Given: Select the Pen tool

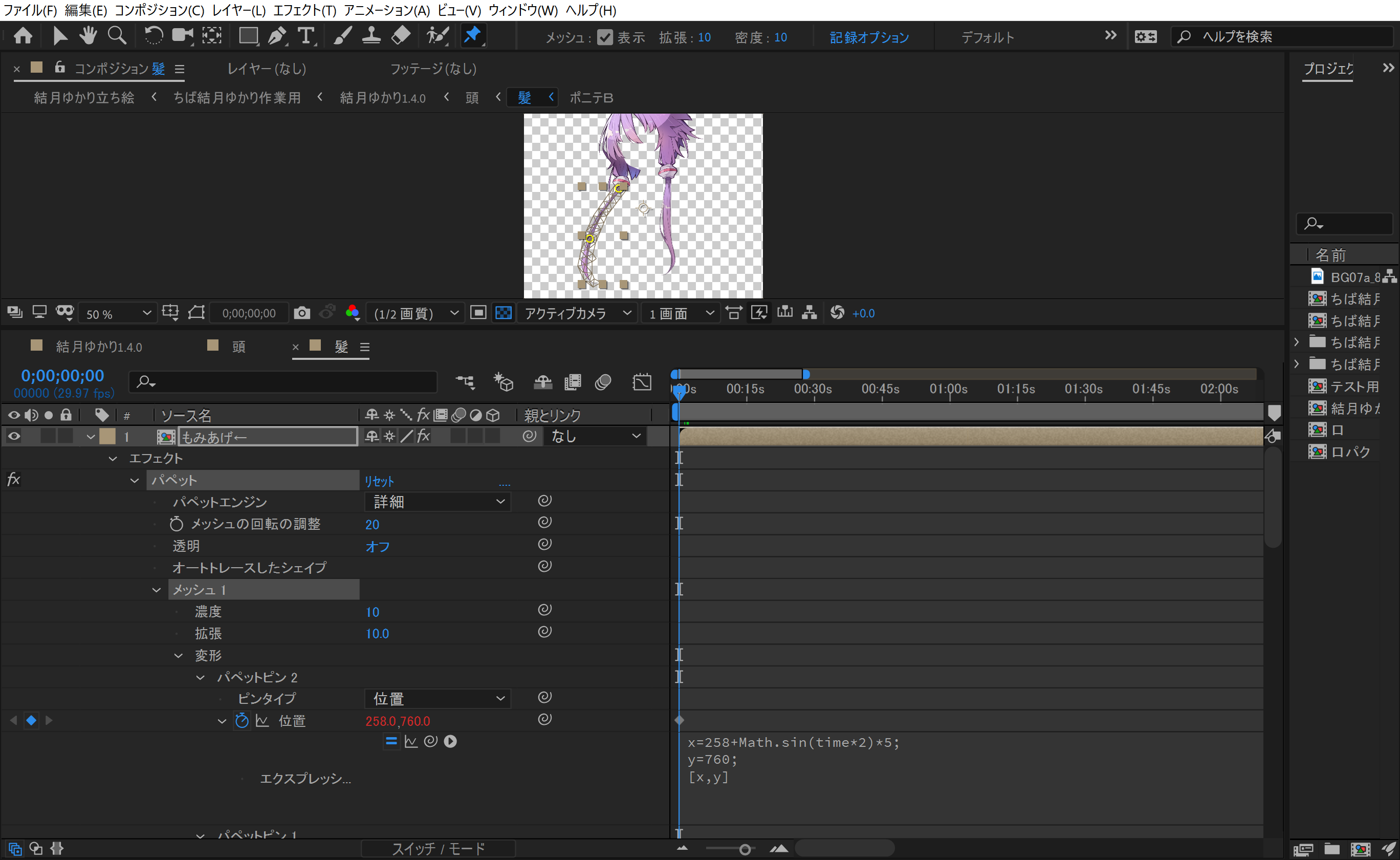Looking at the screenshot, I should [277, 36].
